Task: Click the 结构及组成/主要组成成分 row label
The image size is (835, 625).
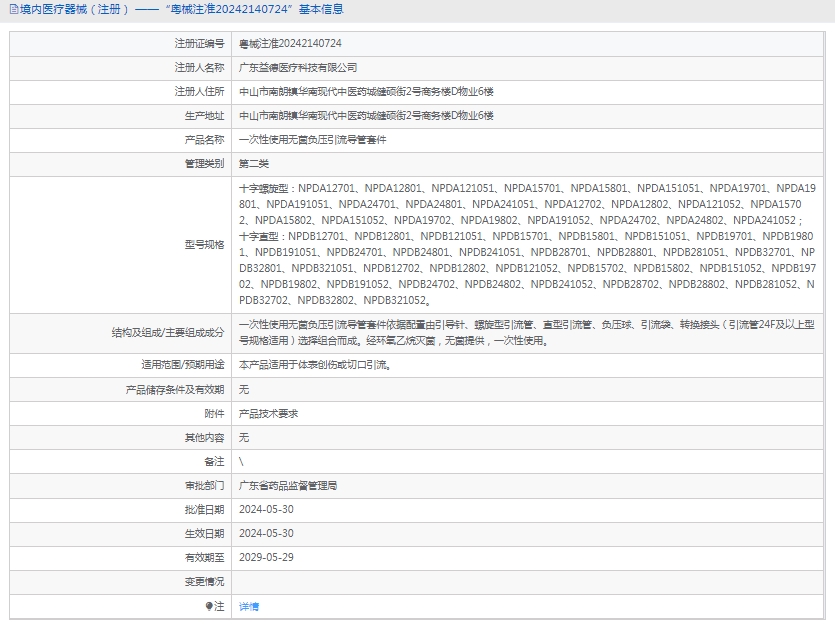Action: point(168,331)
